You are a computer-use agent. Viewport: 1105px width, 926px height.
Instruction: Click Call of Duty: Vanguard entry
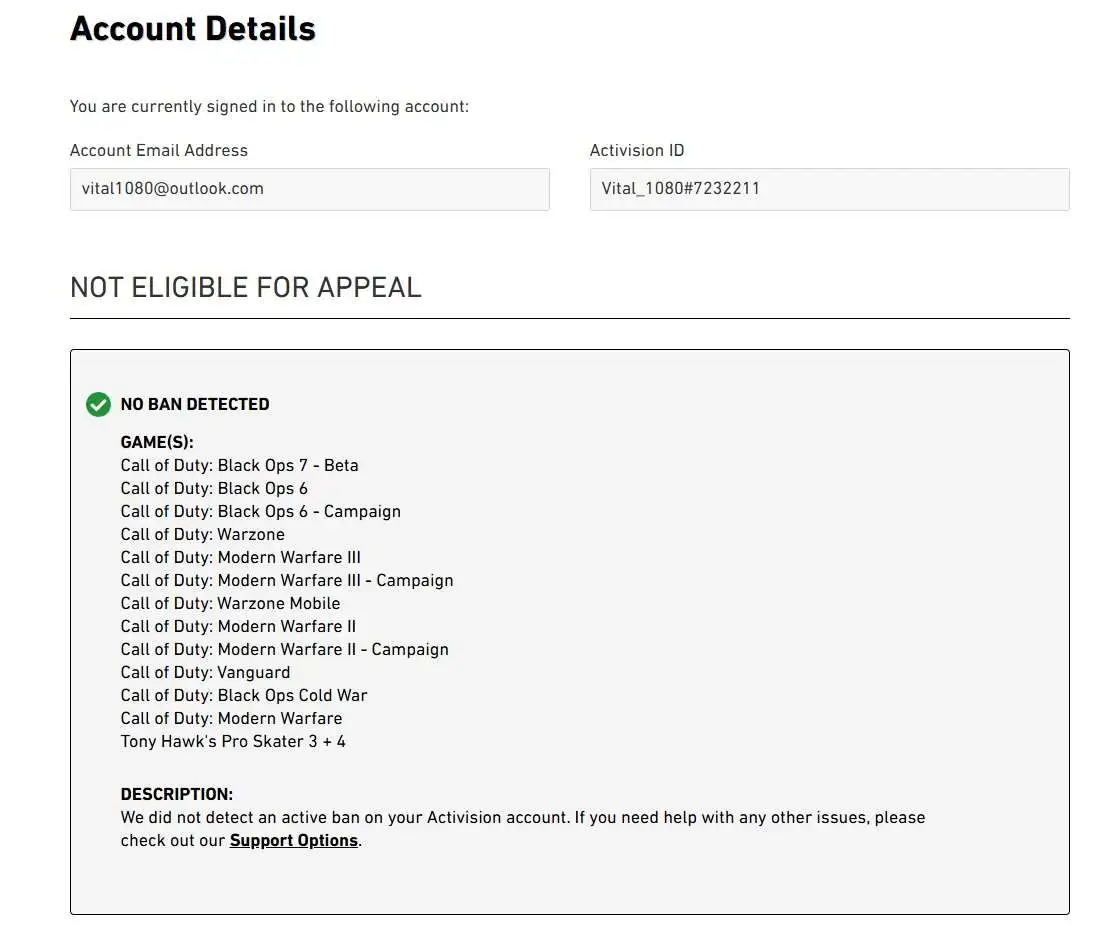pyautogui.click(x=205, y=672)
